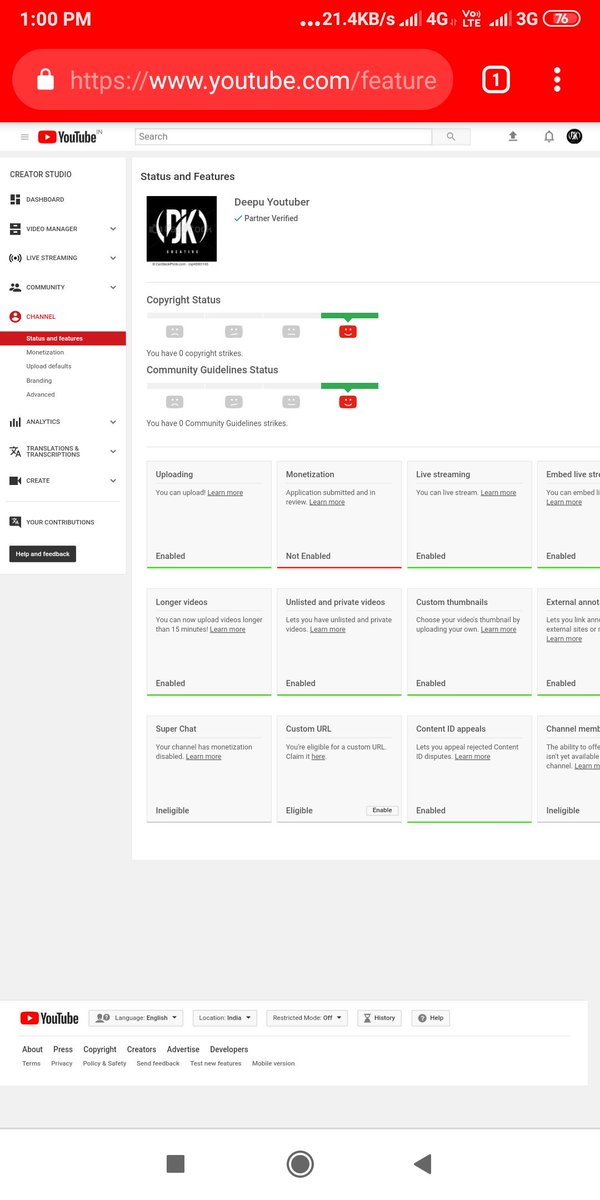600x1200 pixels.
Task: Click the Dashboard grid icon
Action: [x=15, y=200]
